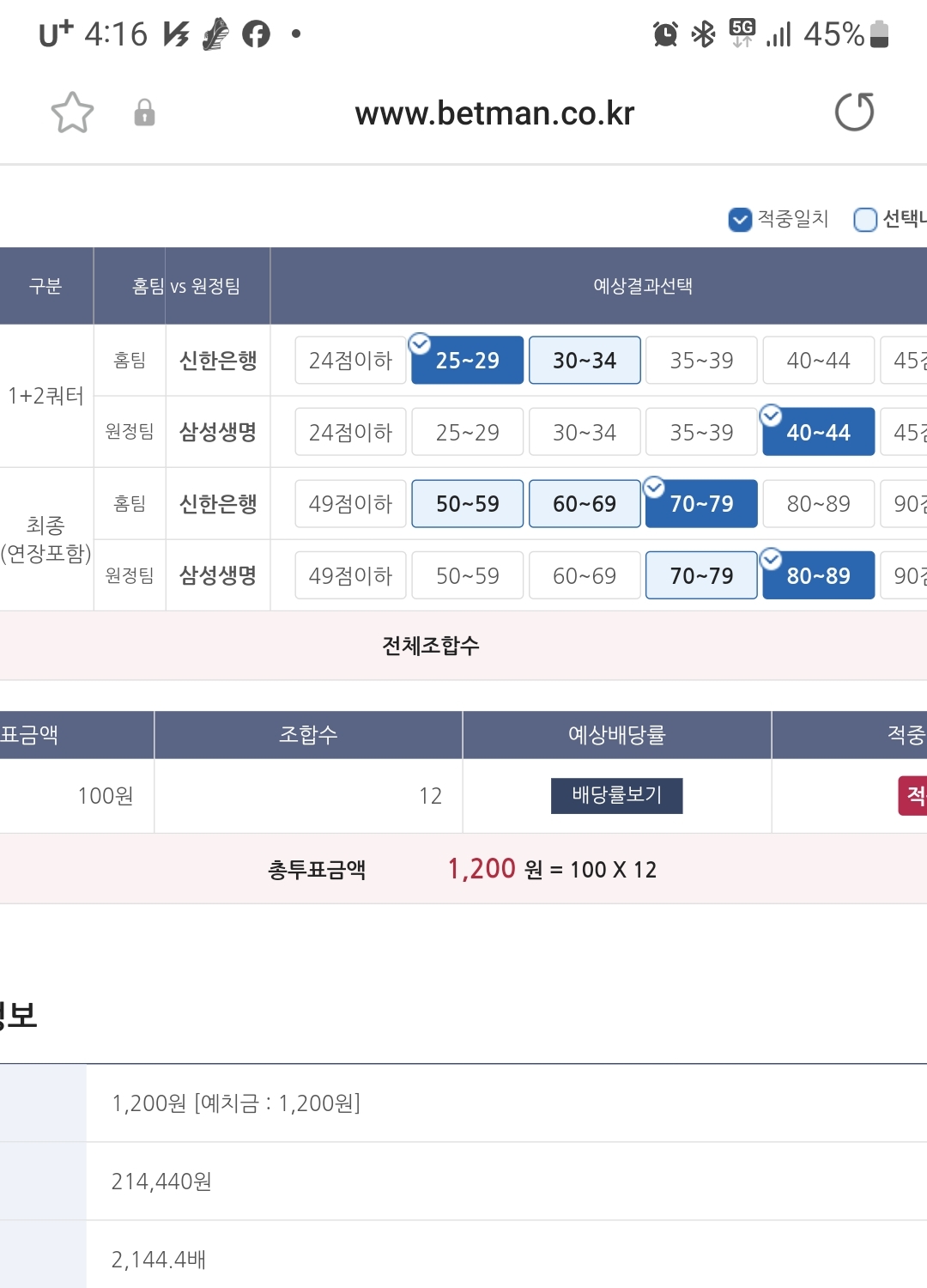Toggle 30~34 option for 신한은행 1+2쿼터
The height and width of the screenshot is (1288, 927).
(x=585, y=360)
